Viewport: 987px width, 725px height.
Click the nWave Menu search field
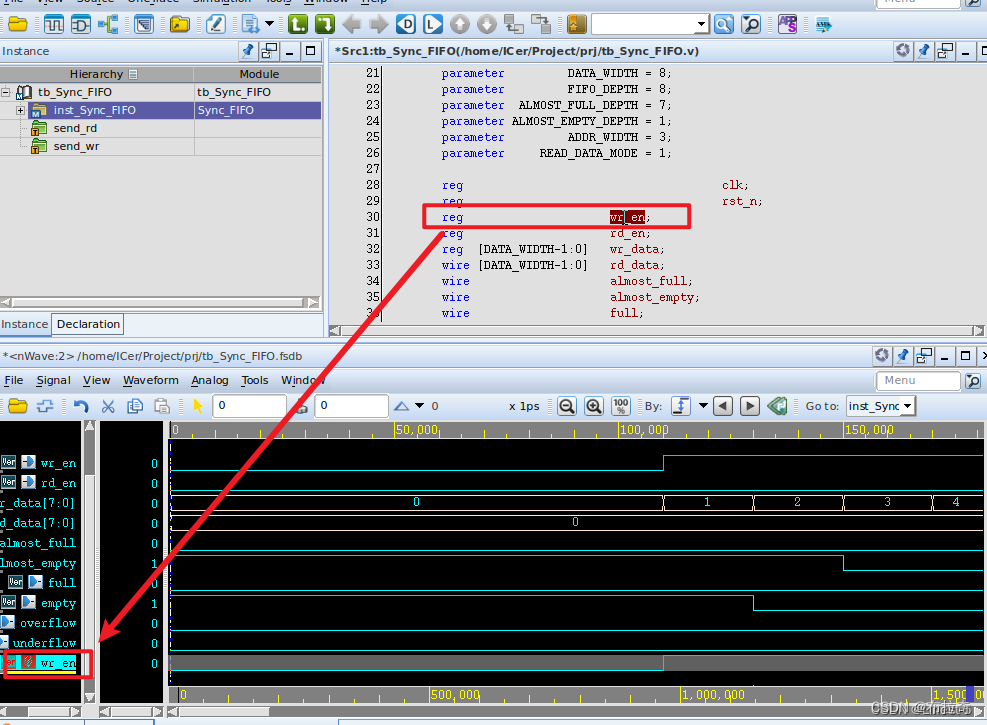(918, 381)
